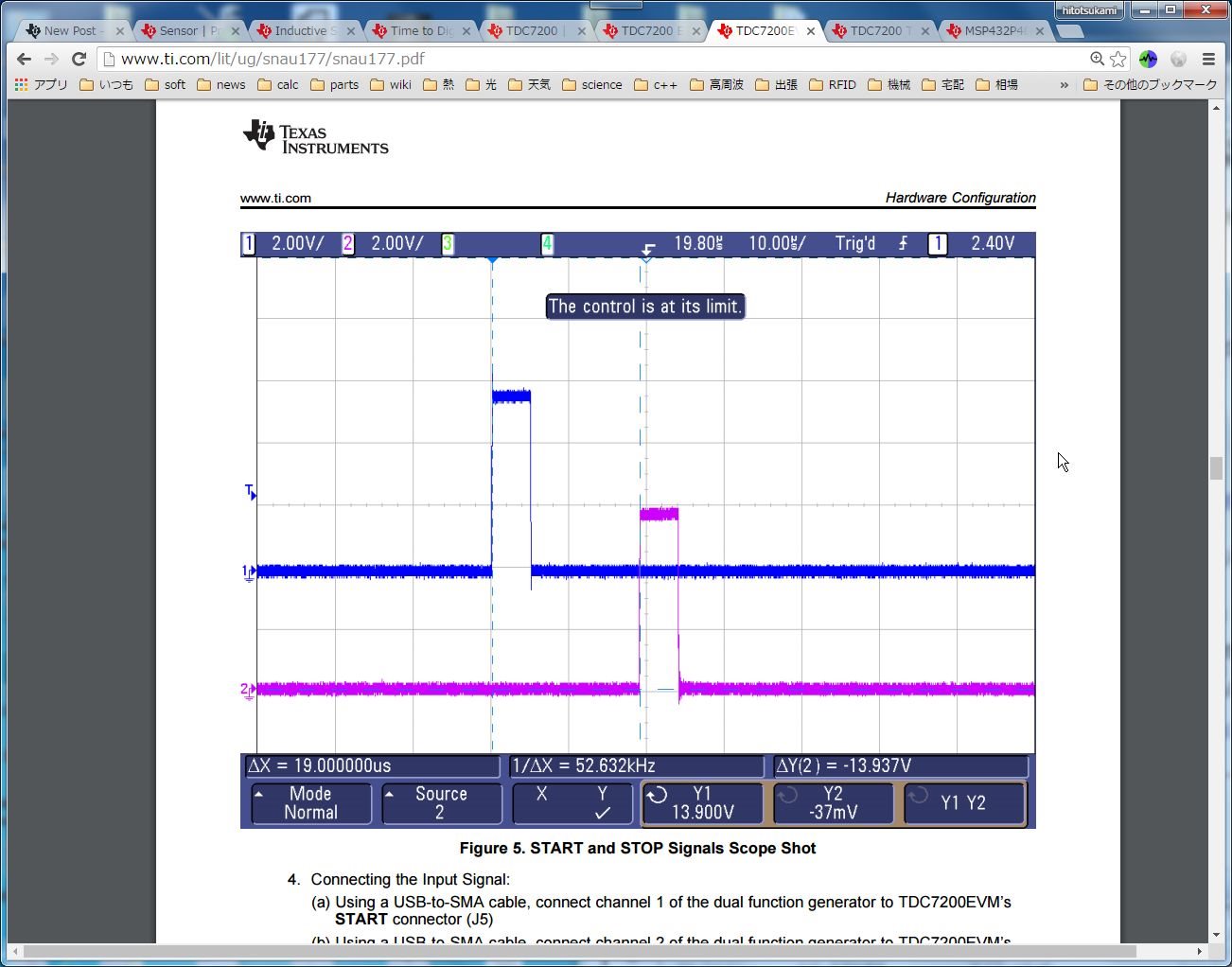Reload the snau177.pdf page
The height and width of the screenshot is (967, 1232).
79,59
